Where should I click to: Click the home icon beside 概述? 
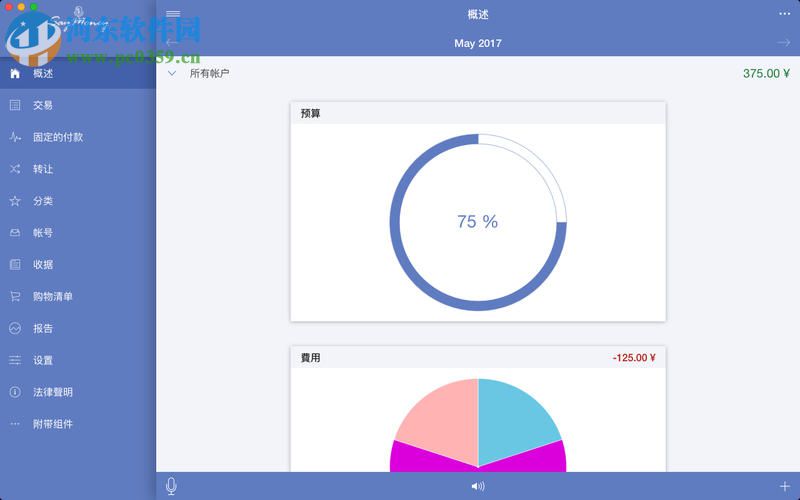15,73
